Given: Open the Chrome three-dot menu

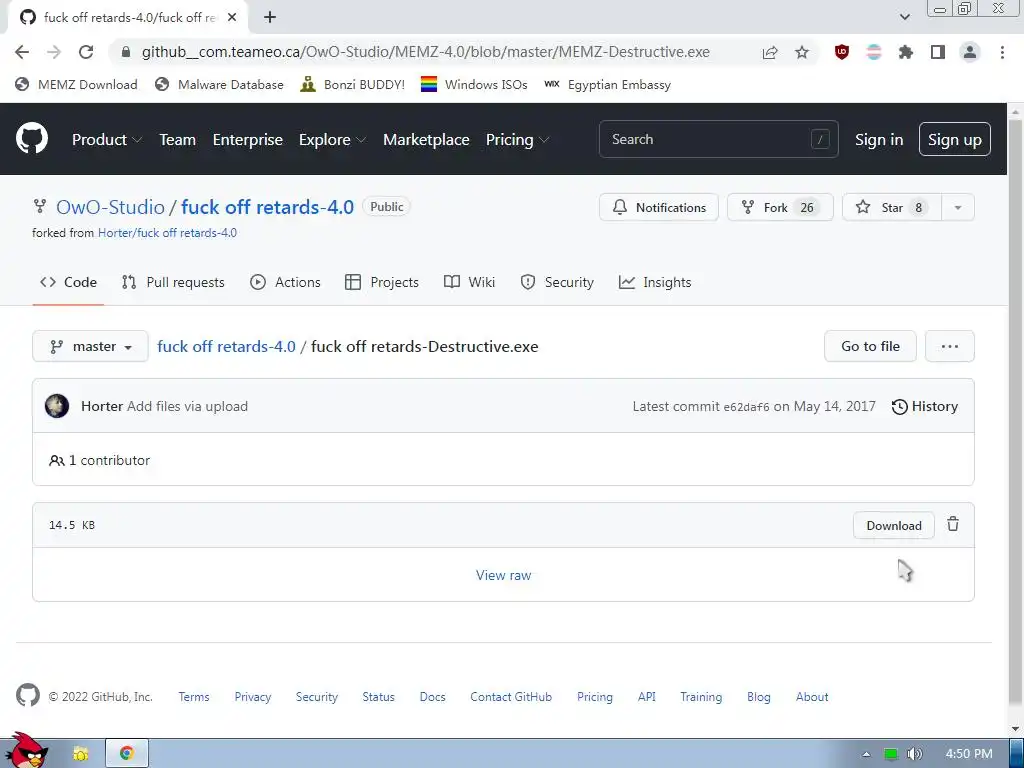Looking at the screenshot, I should coord(1002,52).
